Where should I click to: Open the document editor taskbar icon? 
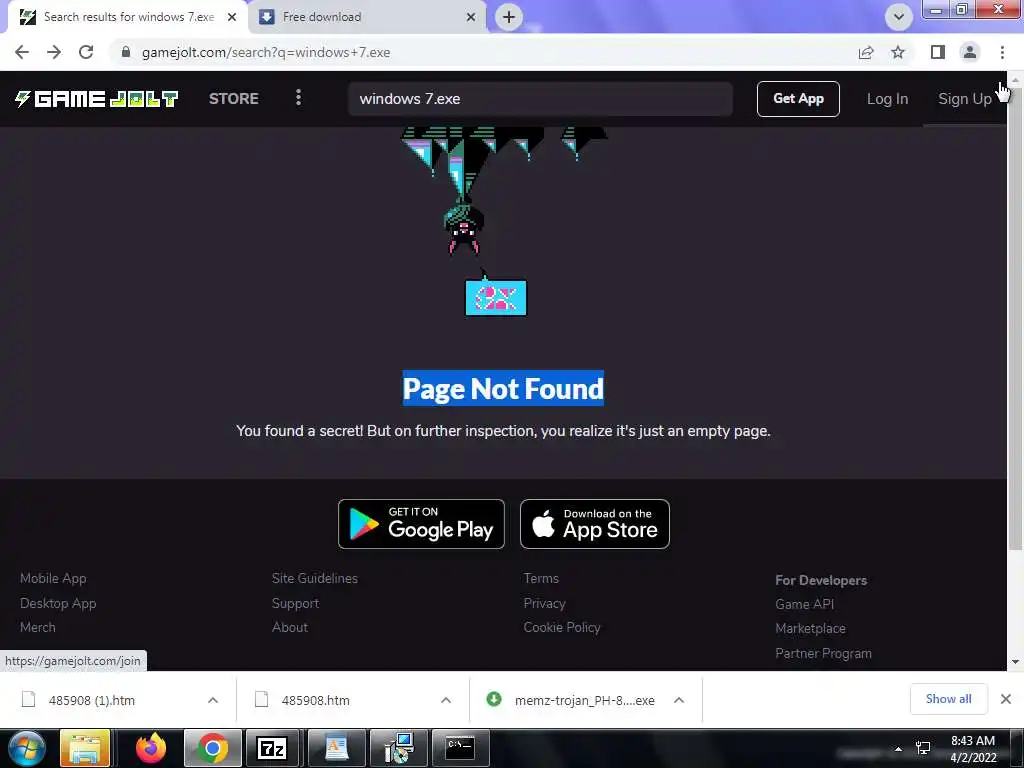coord(336,748)
